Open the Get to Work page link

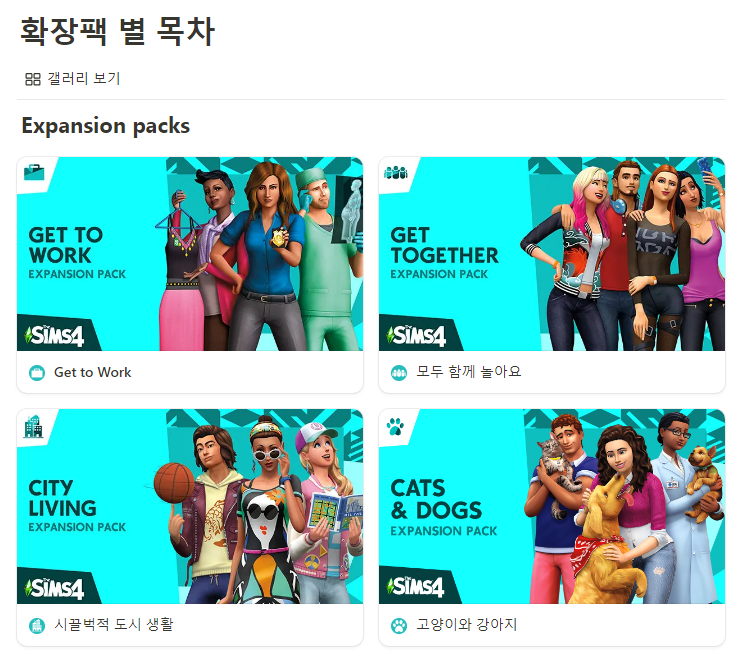(93, 372)
